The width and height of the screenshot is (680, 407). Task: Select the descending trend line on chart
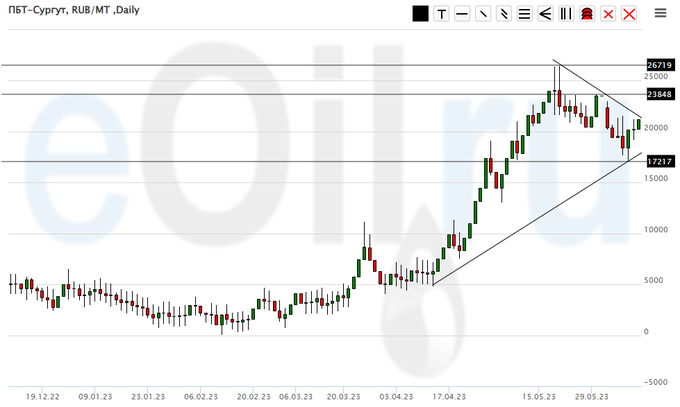click(x=598, y=90)
